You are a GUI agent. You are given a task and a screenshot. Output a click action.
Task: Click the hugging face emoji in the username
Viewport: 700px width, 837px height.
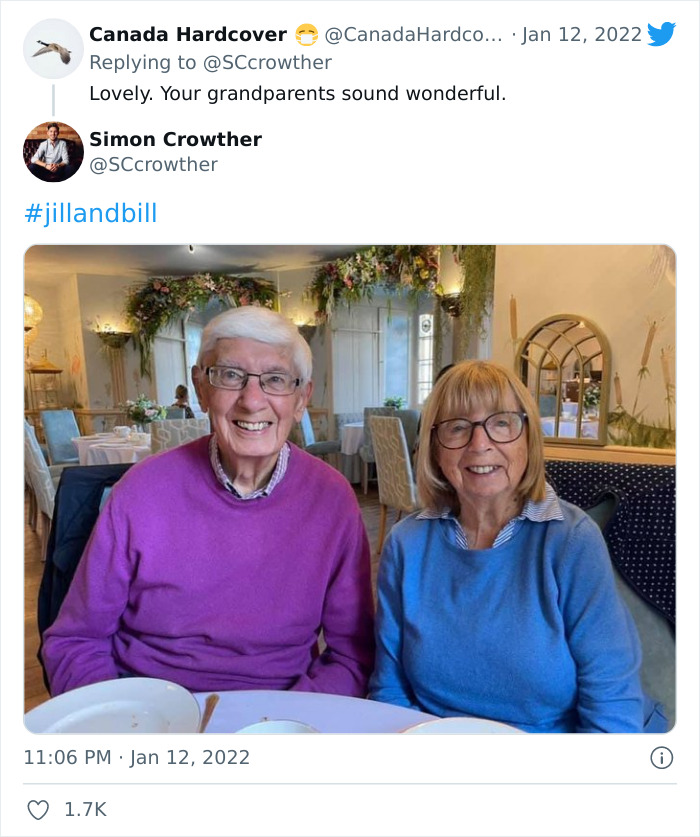point(304,33)
